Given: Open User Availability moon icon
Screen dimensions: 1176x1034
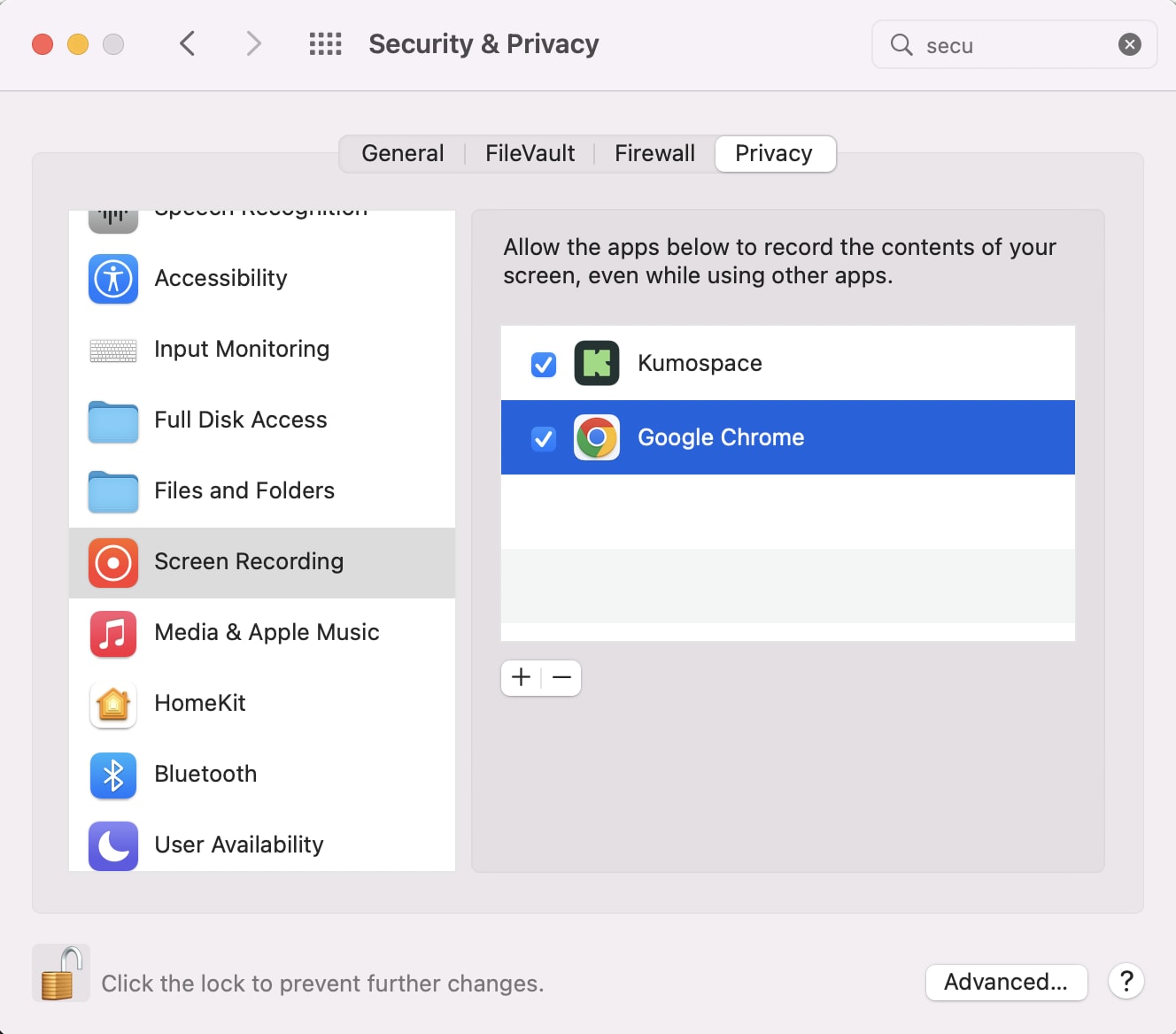Looking at the screenshot, I should coord(113,846).
